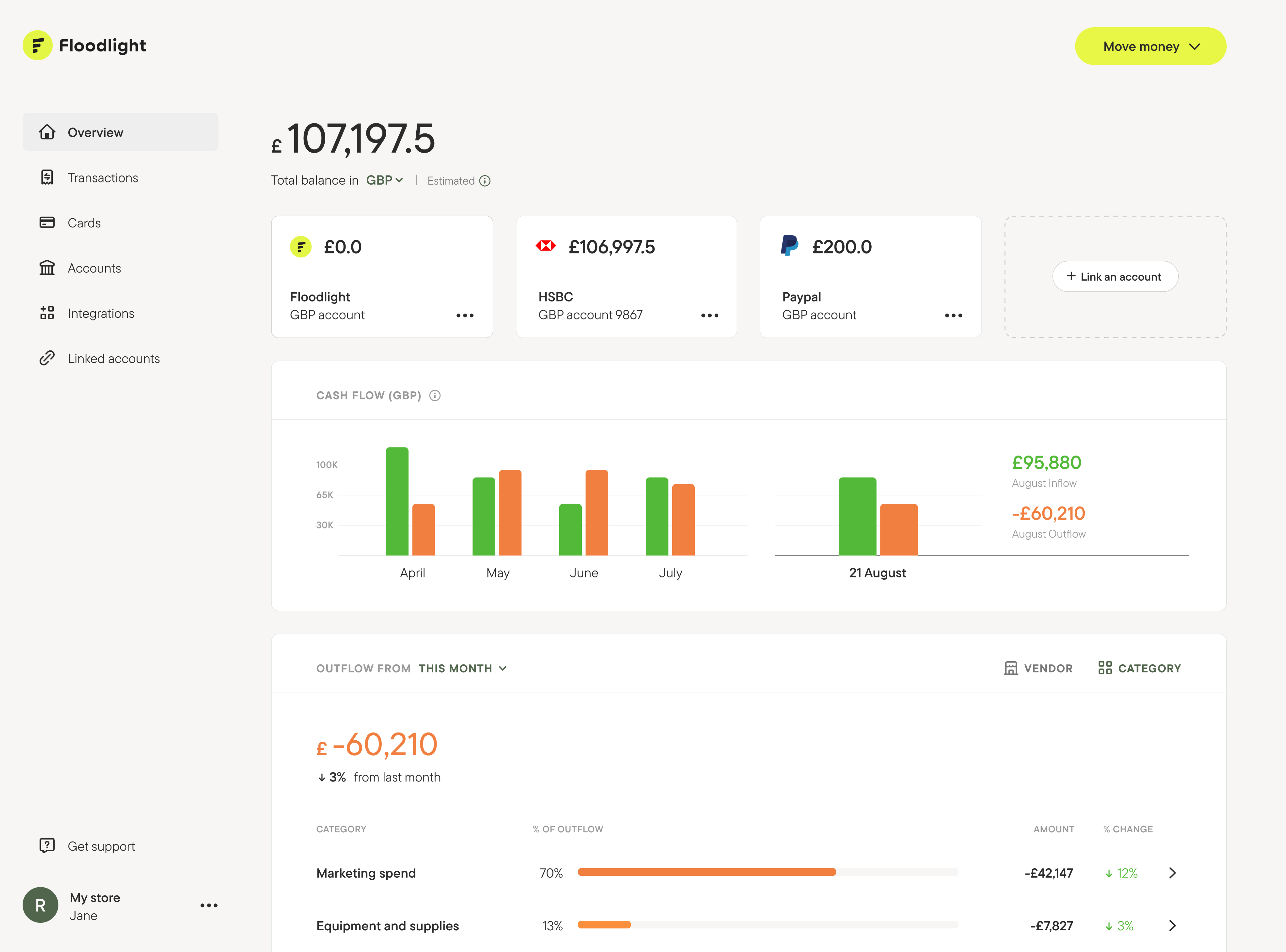Click the Estimated info icon
Viewport: 1286px width, 952px height.
(x=485, y=181)
